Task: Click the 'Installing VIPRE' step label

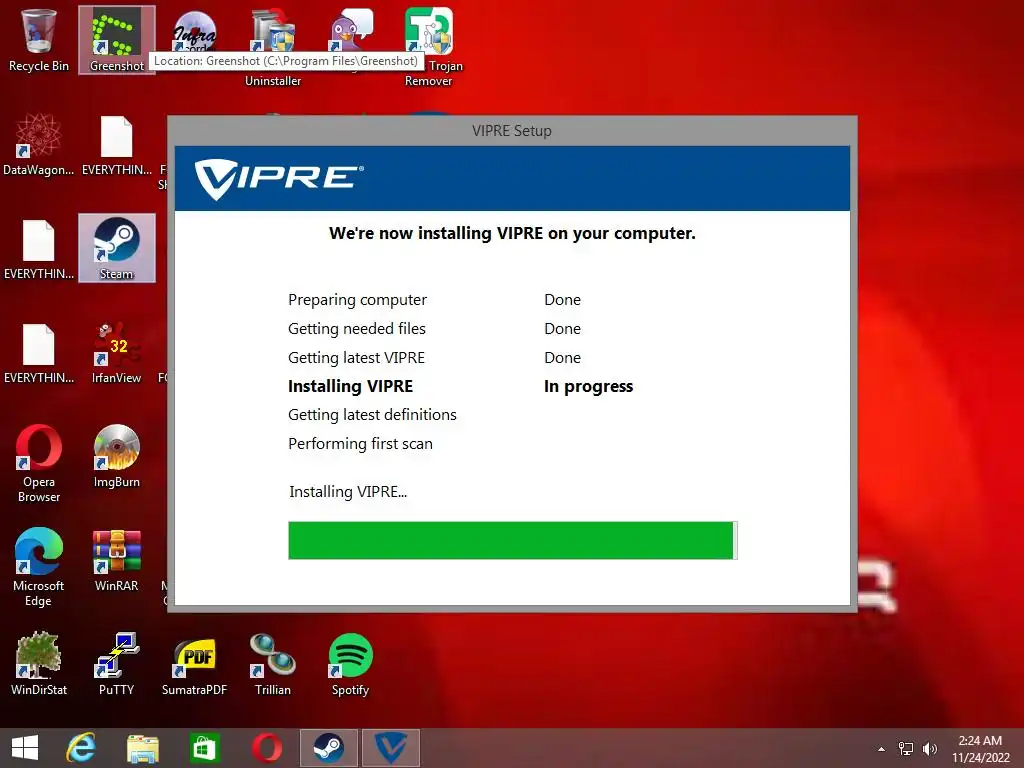Action: [x=351, y=386]
